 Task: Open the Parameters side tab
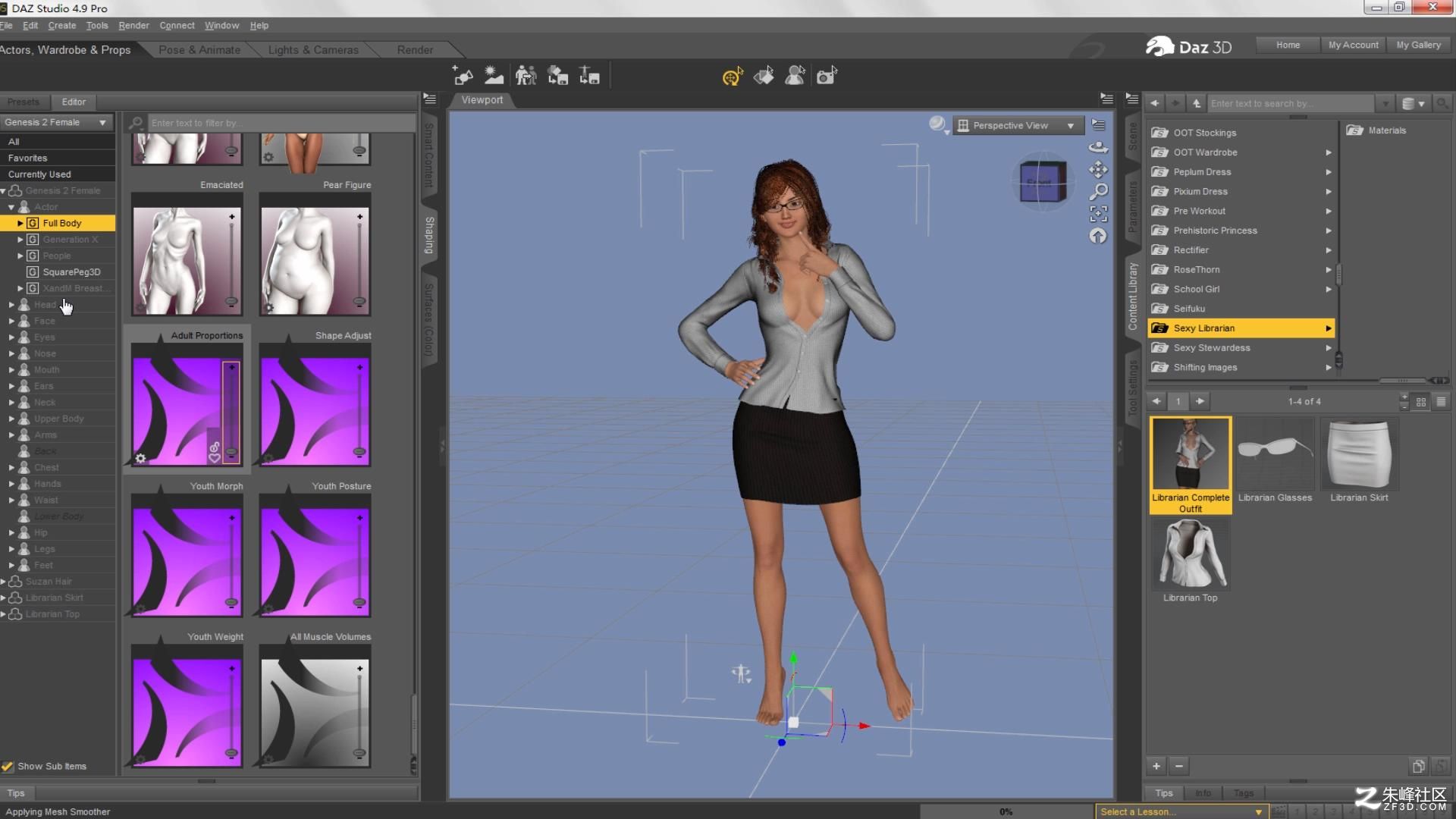tap(1132, 206)
